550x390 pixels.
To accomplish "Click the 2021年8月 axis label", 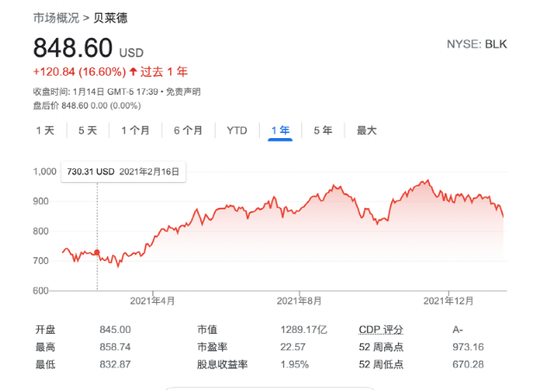I will click(x=299, y=301).
